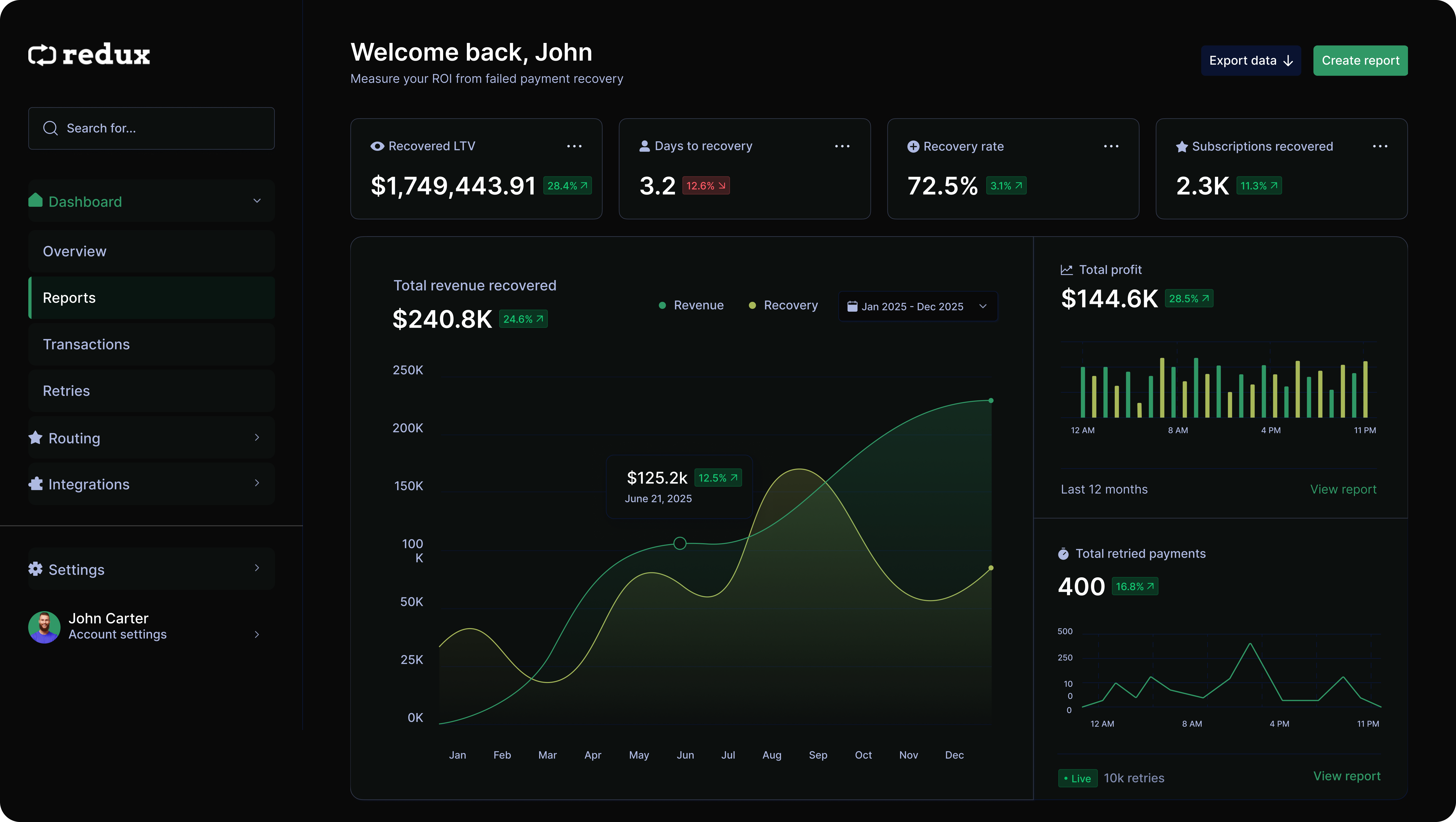
Task: Click the Settings gear icon
Action: tap(36, 569)
